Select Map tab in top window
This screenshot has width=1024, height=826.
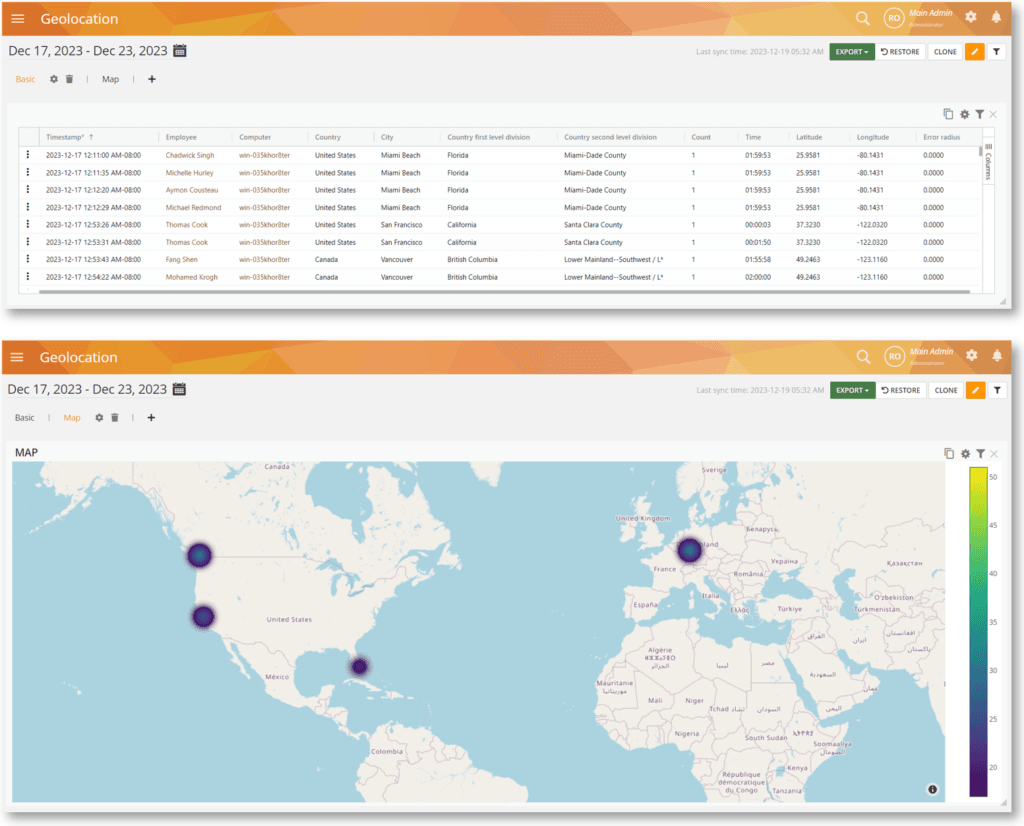pyautogui.click(x=110, y=79)
